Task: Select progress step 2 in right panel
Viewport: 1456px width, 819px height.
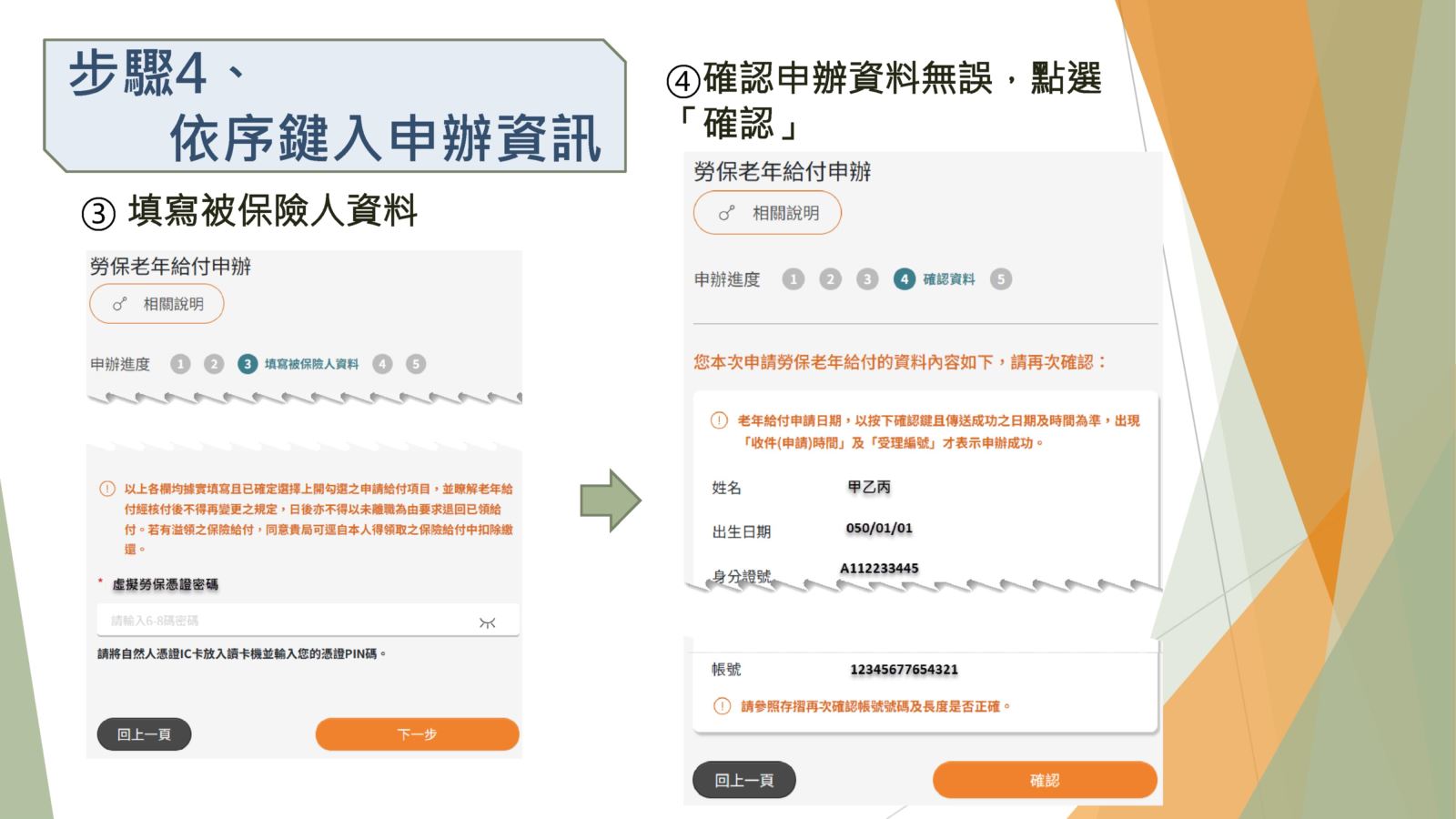Action: tap(830, 279)
